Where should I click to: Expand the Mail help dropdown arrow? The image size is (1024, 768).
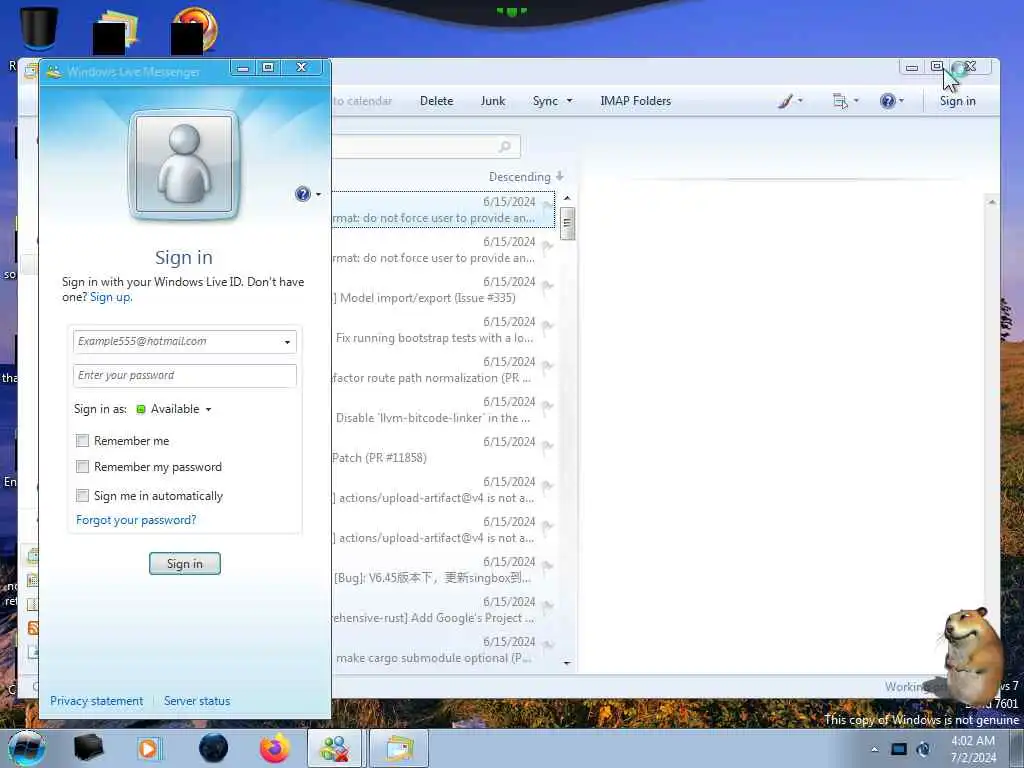tap(901, 101)
